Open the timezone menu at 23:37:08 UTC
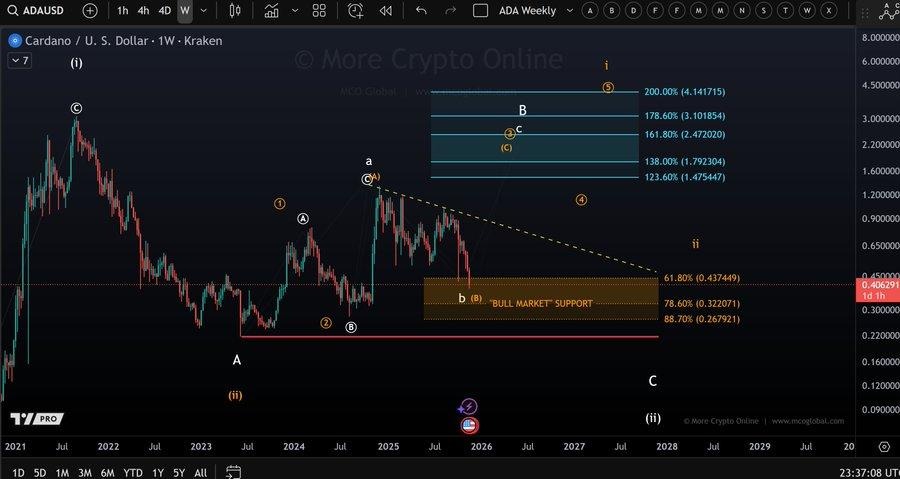The width and height of the screenshot is (900, 479). click(x=869, y=473)
